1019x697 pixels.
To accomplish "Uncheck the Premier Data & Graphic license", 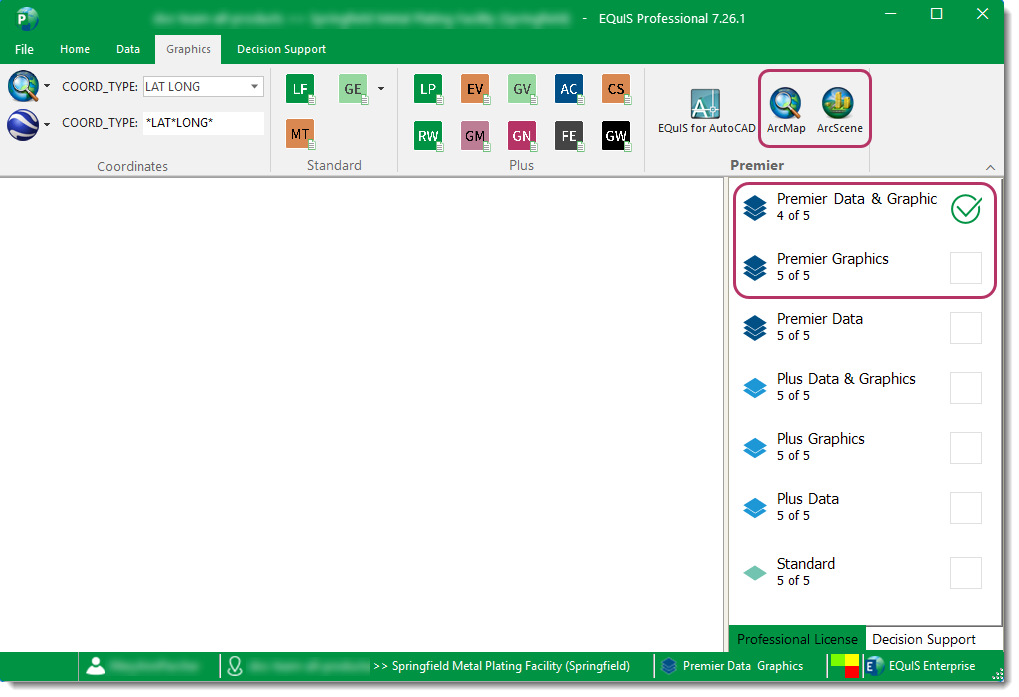I will 966,209.
